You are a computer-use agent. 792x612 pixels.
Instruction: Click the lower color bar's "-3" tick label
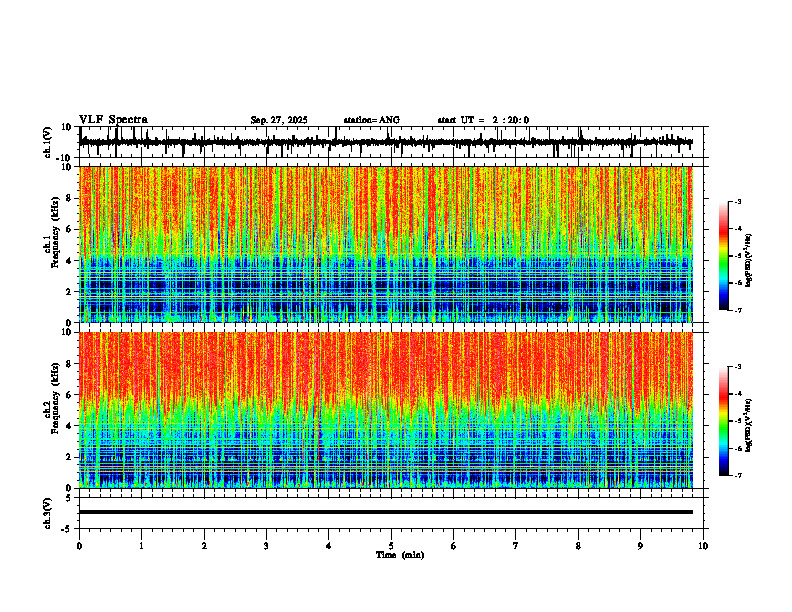737,367
